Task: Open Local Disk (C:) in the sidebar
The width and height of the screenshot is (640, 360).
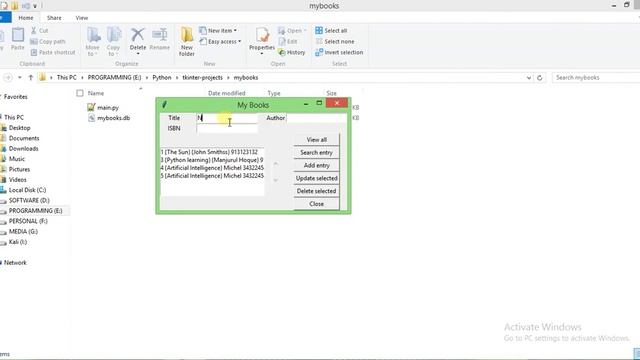Action: pos(27,190)
